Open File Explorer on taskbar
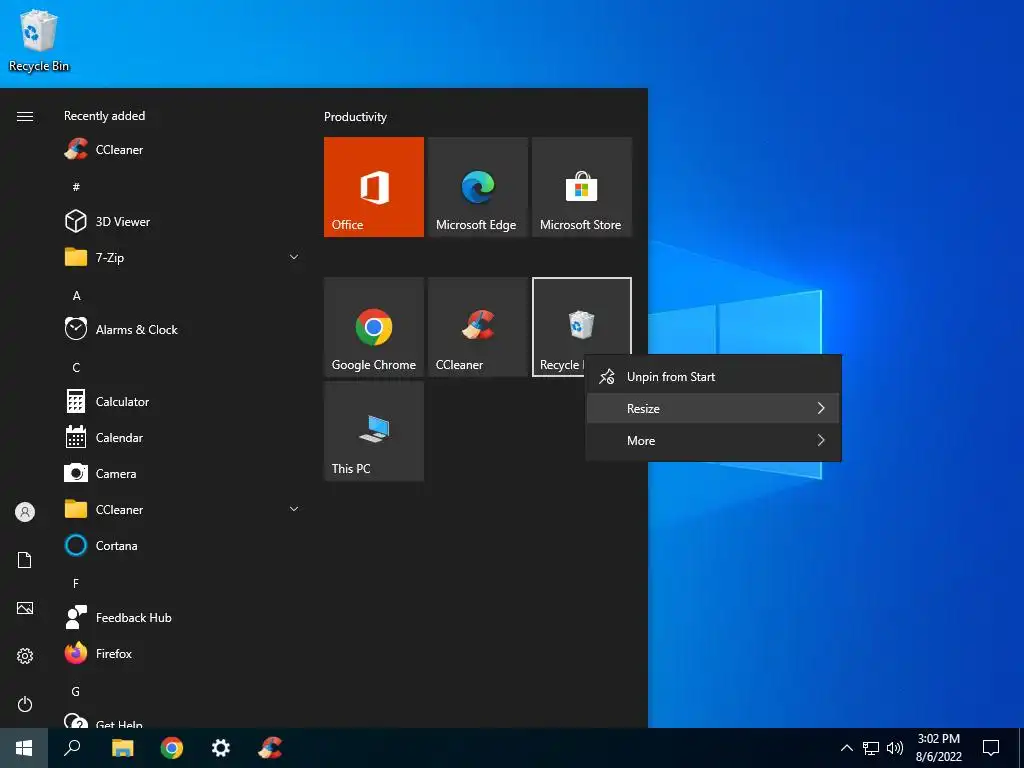1024x768 pixels. point(122,748)
